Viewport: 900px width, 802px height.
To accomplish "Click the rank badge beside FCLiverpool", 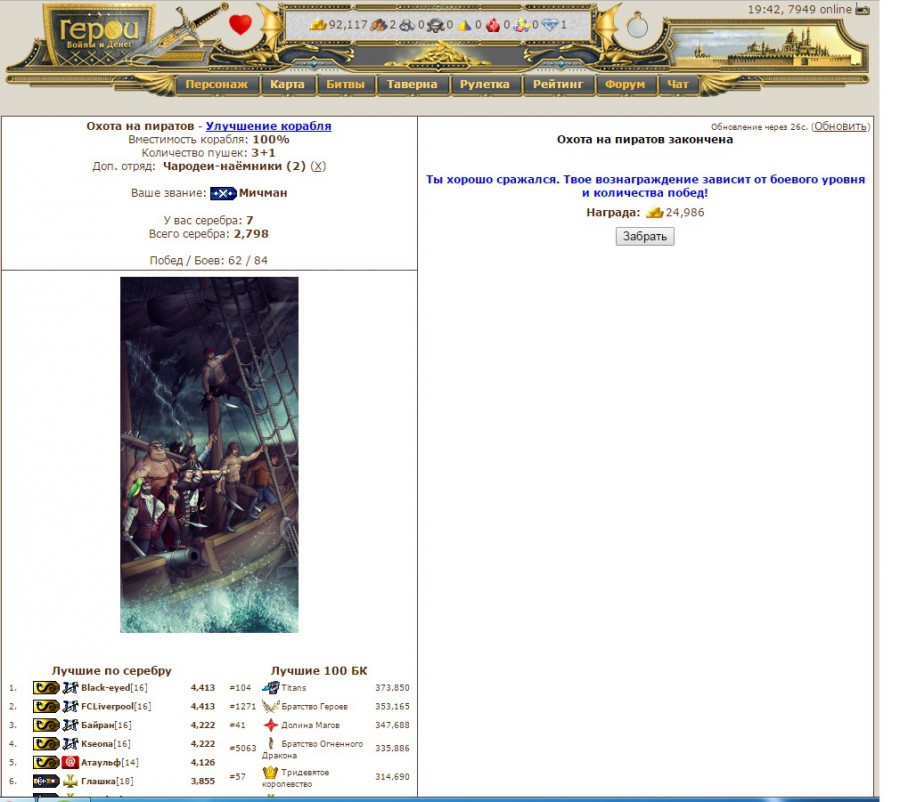I will pyautogui.click(x=46, y=706).
